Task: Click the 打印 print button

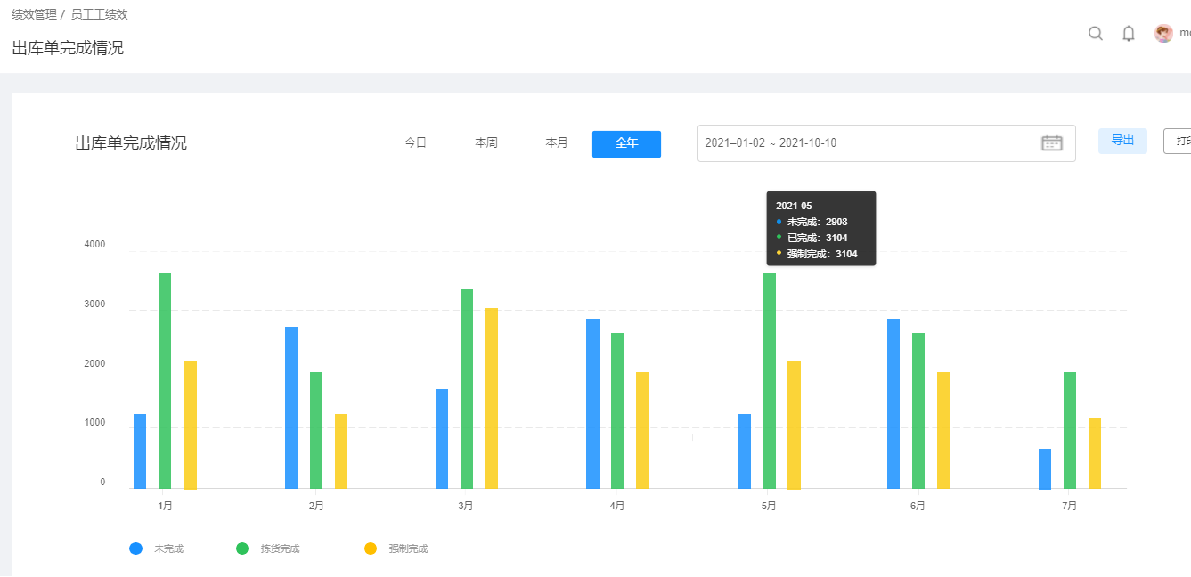Action: coord(1178,141)
